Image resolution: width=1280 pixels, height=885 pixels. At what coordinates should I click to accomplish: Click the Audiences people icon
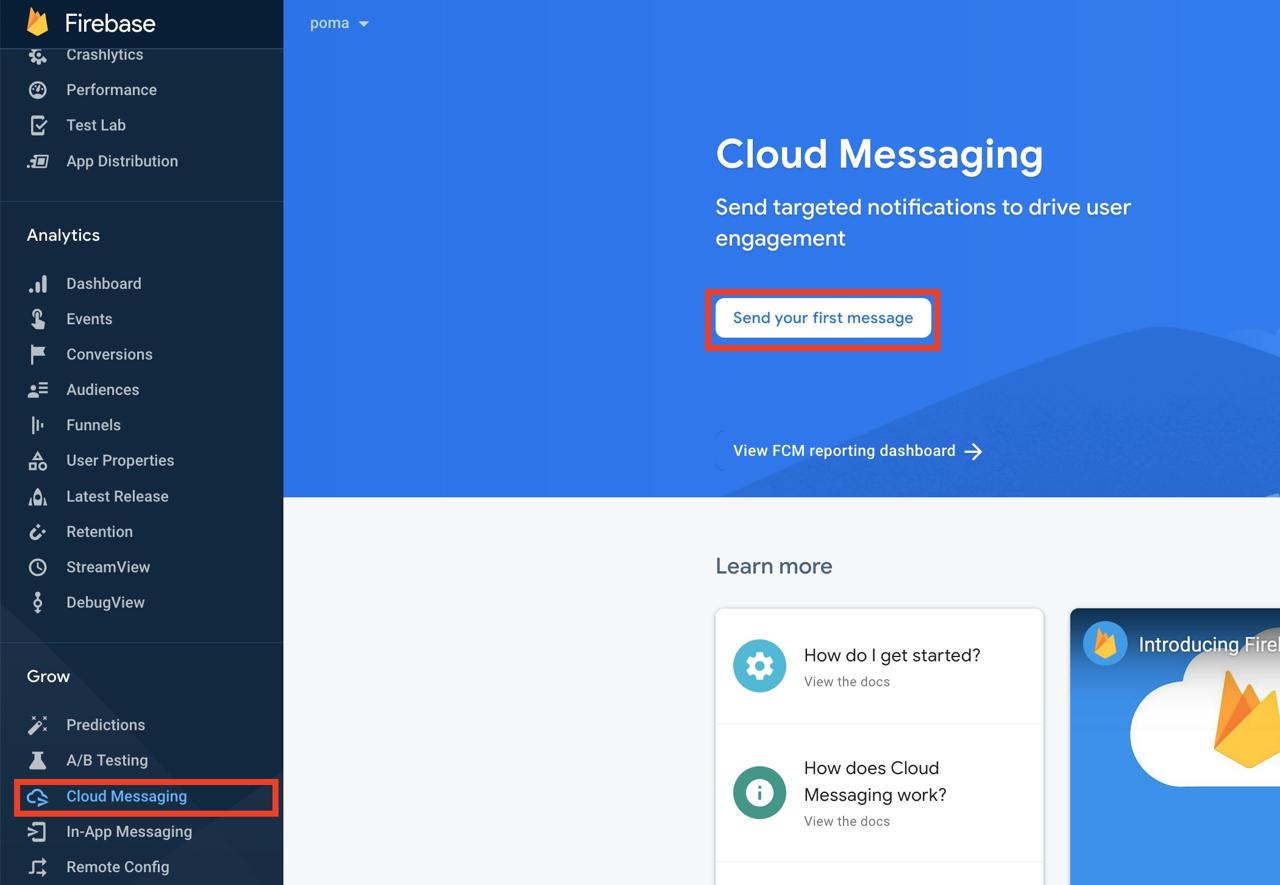[38, 390]
